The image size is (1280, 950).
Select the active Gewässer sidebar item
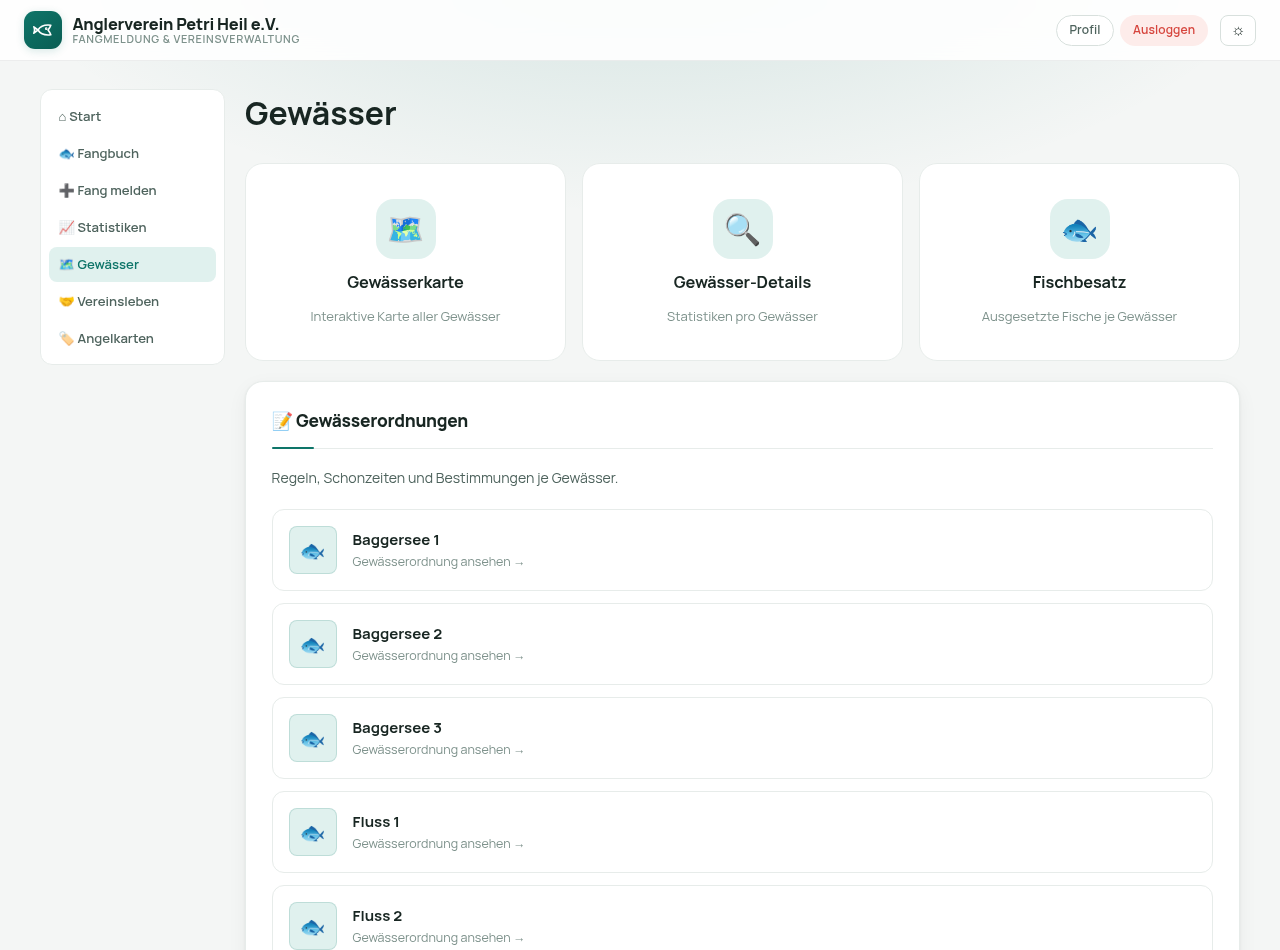(132, 265)
